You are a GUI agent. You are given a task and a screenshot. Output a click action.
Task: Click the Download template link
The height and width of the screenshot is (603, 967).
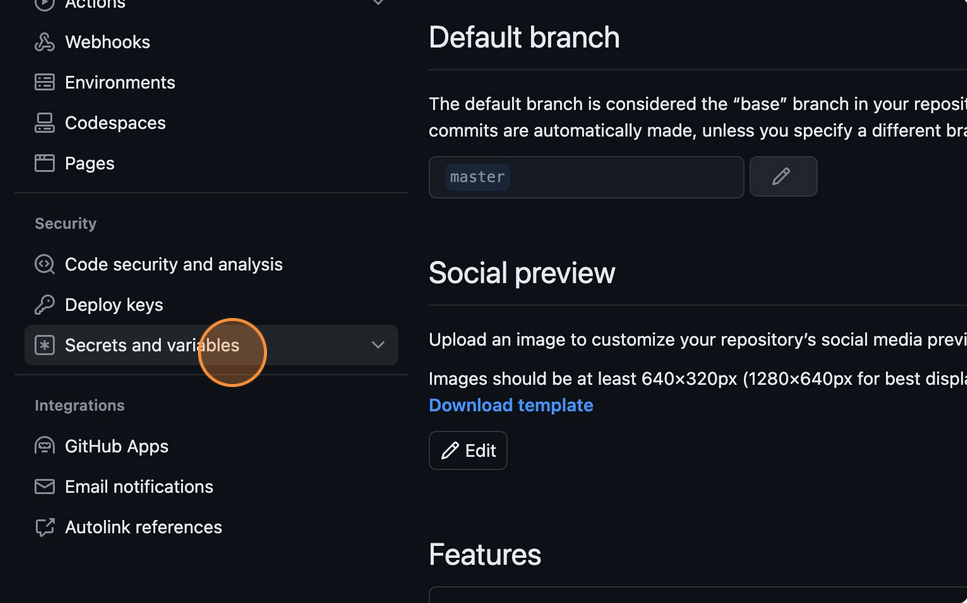click(510, 405)
